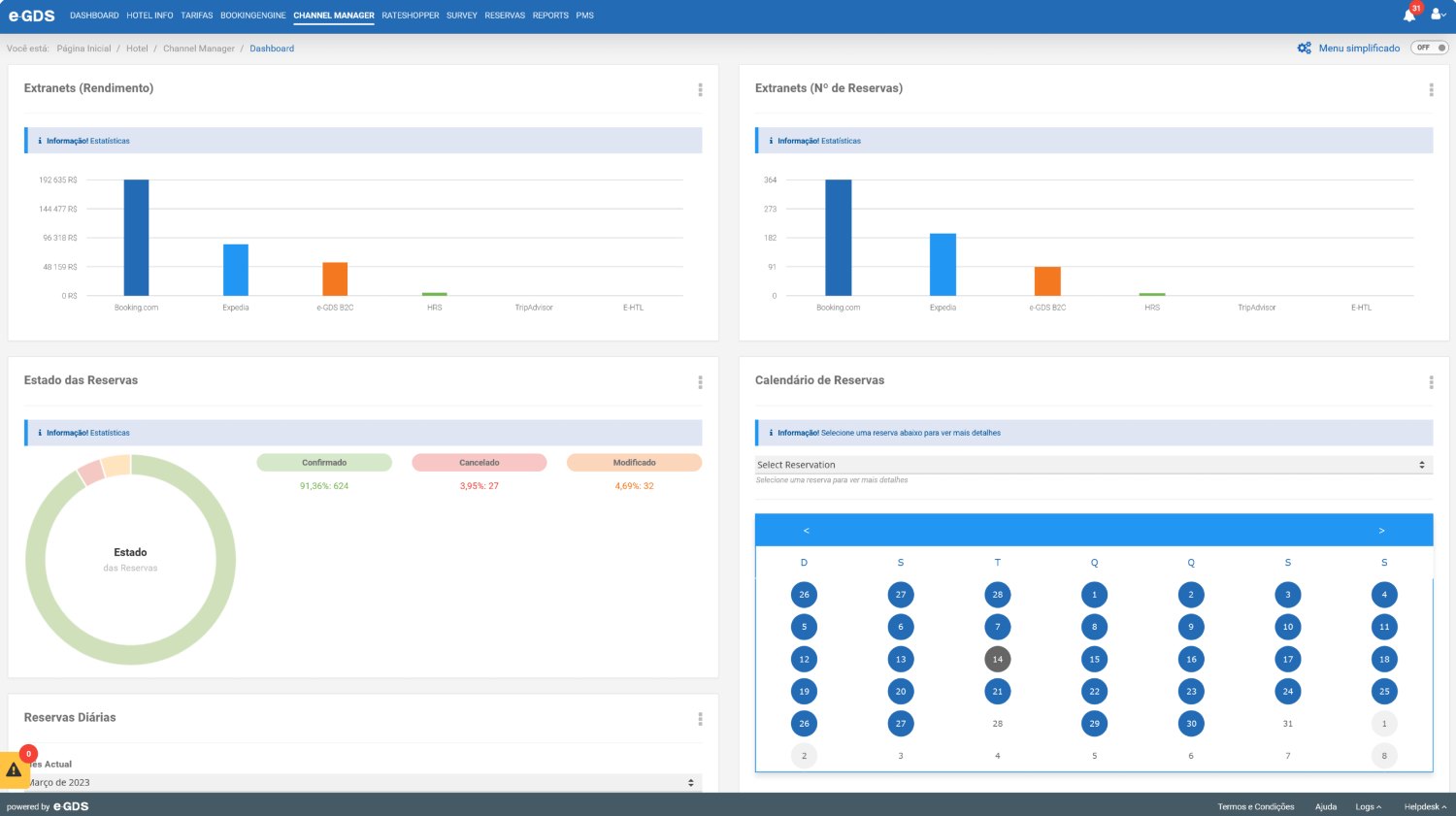Go to next month in calendar
Viewport: 1456px width, 816px height.
(x=1381, y=530)
